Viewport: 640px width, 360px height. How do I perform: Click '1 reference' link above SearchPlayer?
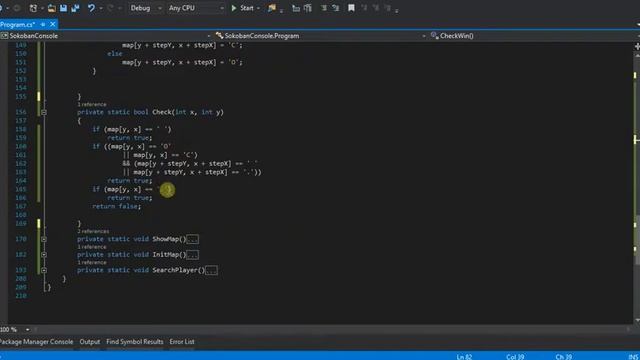(92, 262)
